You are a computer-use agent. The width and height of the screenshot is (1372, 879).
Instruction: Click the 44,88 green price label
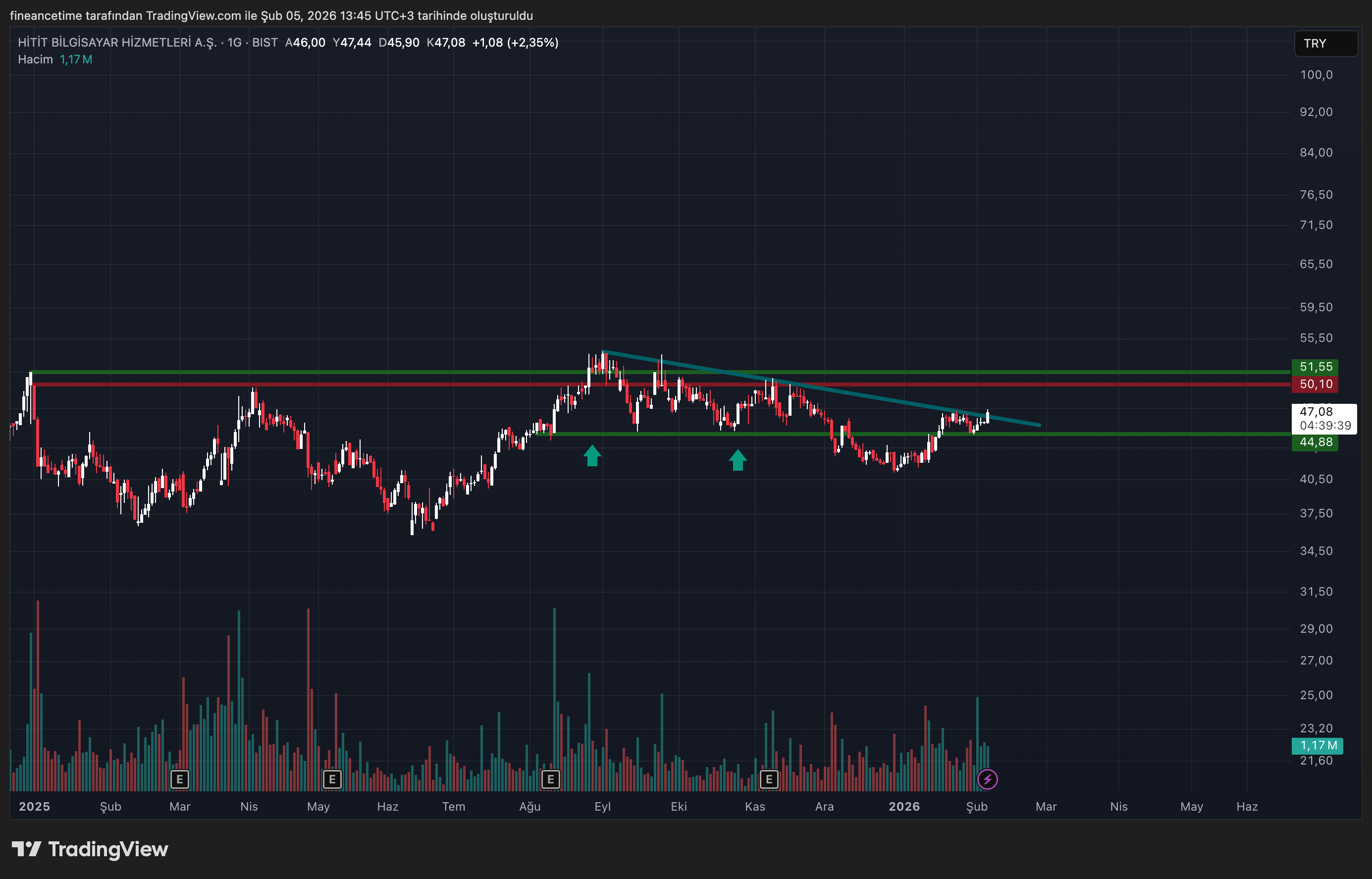(x=1315, y=442)
